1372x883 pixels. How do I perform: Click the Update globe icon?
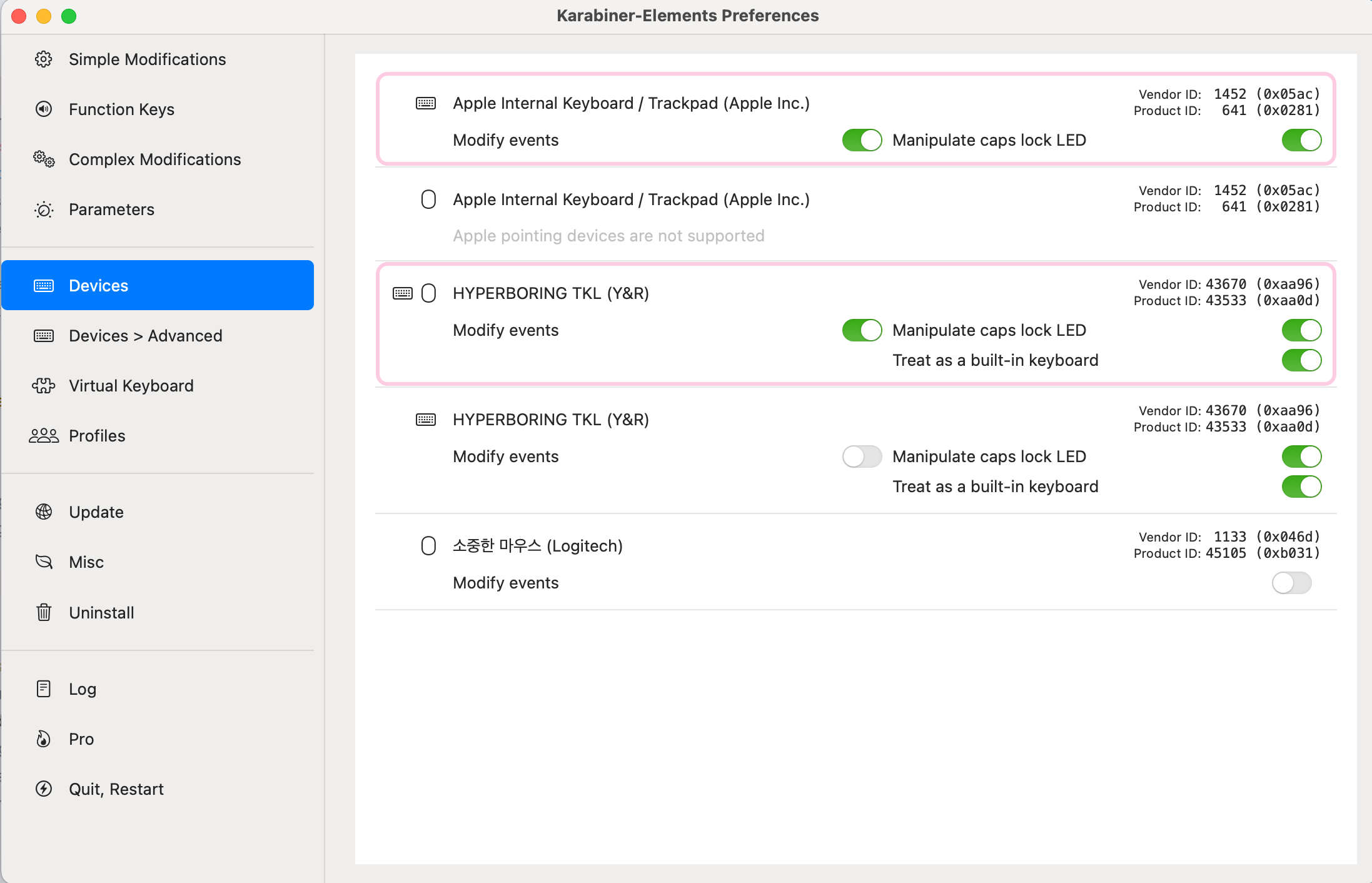[43, 512]
